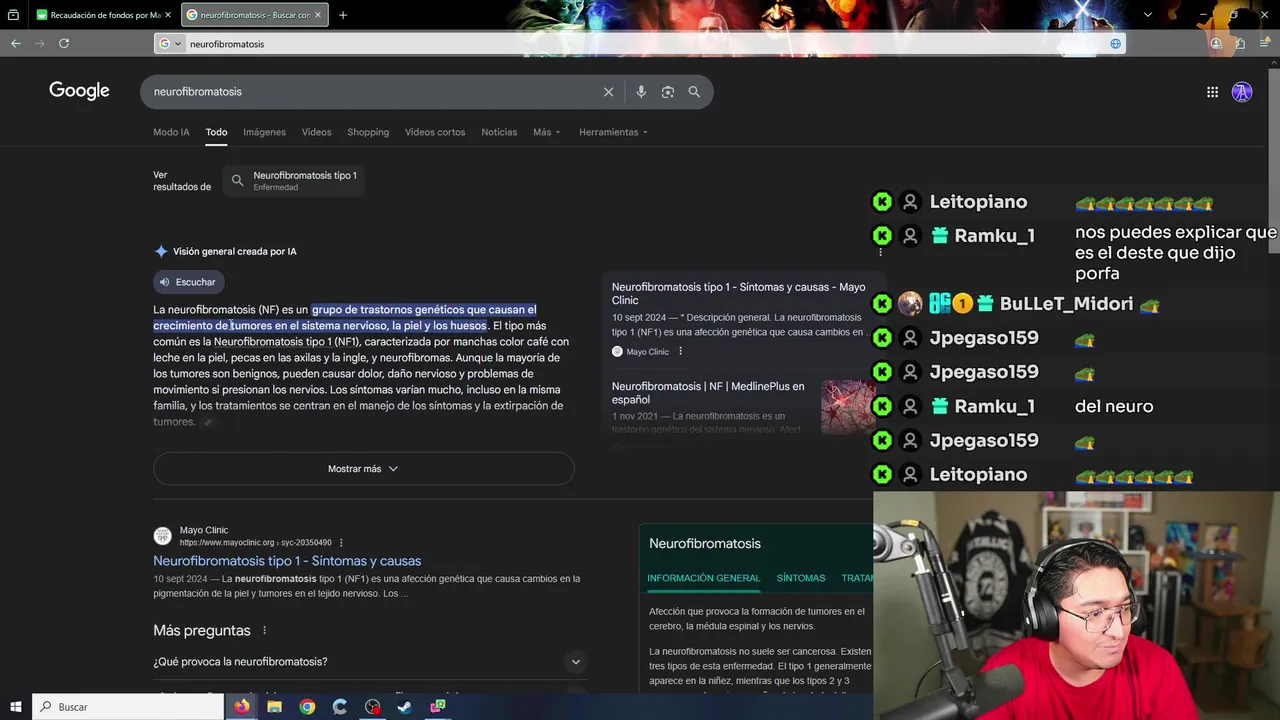Click BuLLeT_Midori username in chat
This screenshot has width=1280, height=720.
click(1066, 304)
